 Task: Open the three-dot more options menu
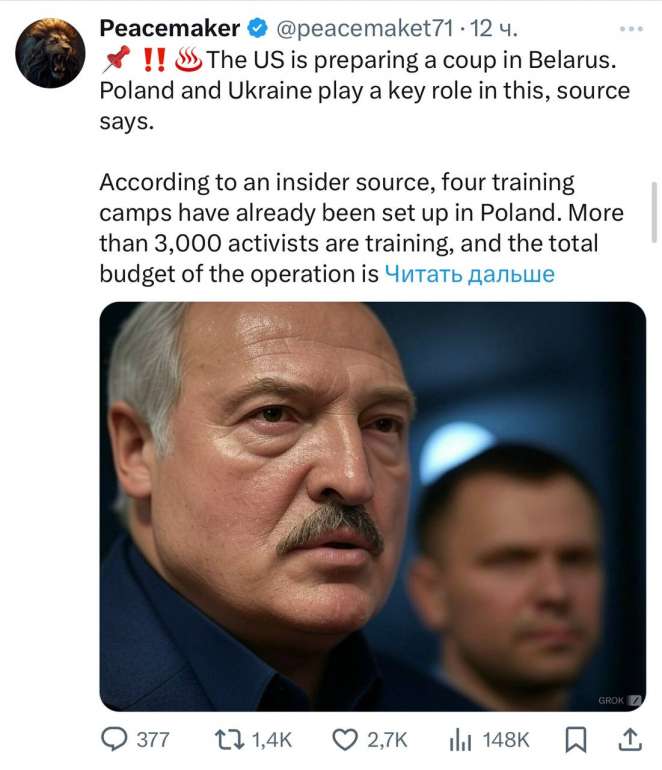coord(632,28)
